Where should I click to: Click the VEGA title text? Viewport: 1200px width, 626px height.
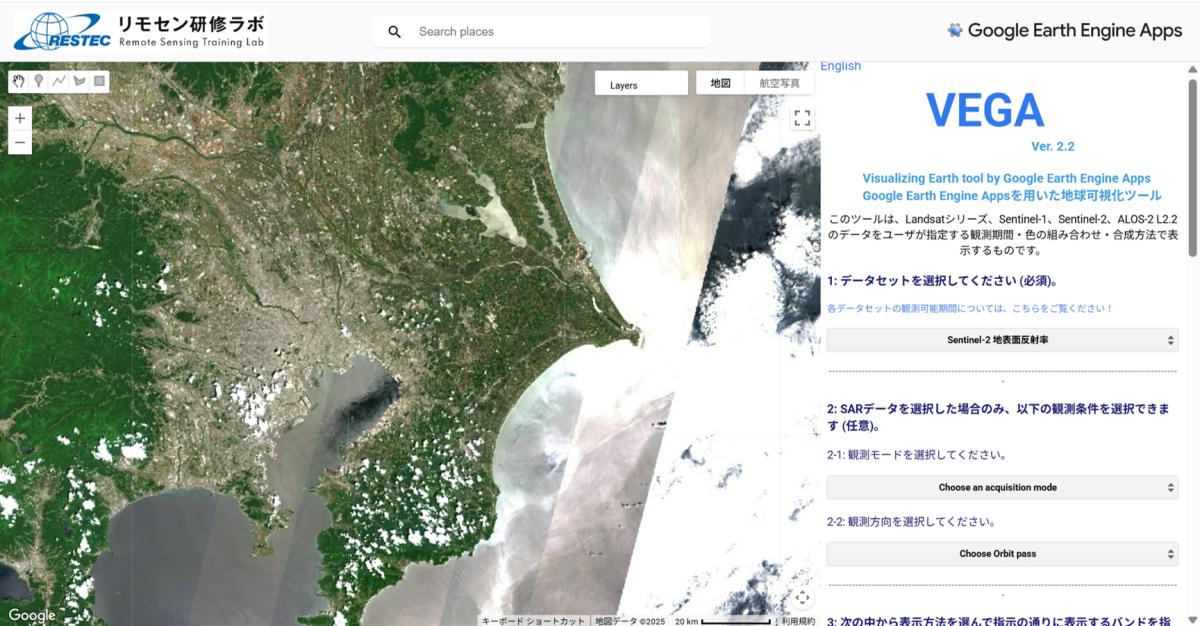[x=985, y=110]
